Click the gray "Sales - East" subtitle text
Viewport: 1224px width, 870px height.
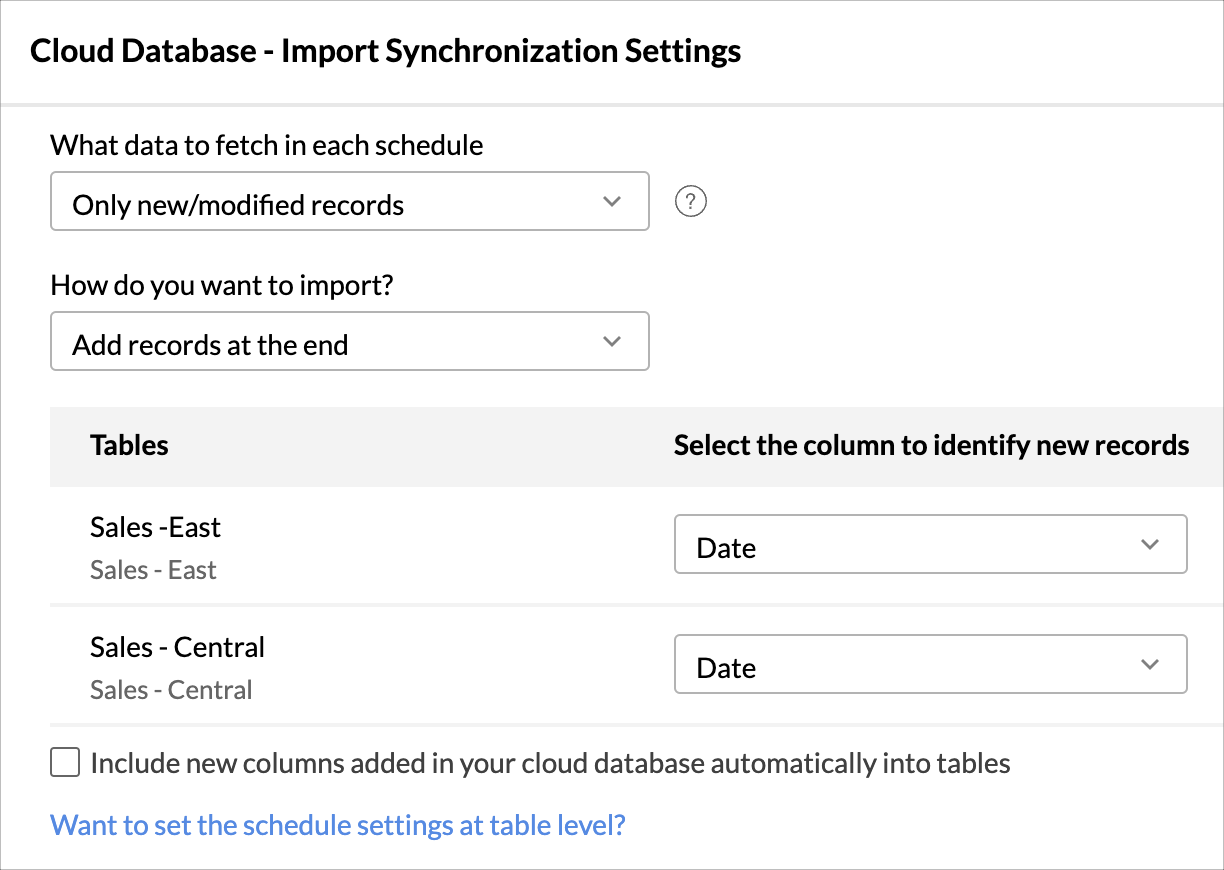coord(153,570)
